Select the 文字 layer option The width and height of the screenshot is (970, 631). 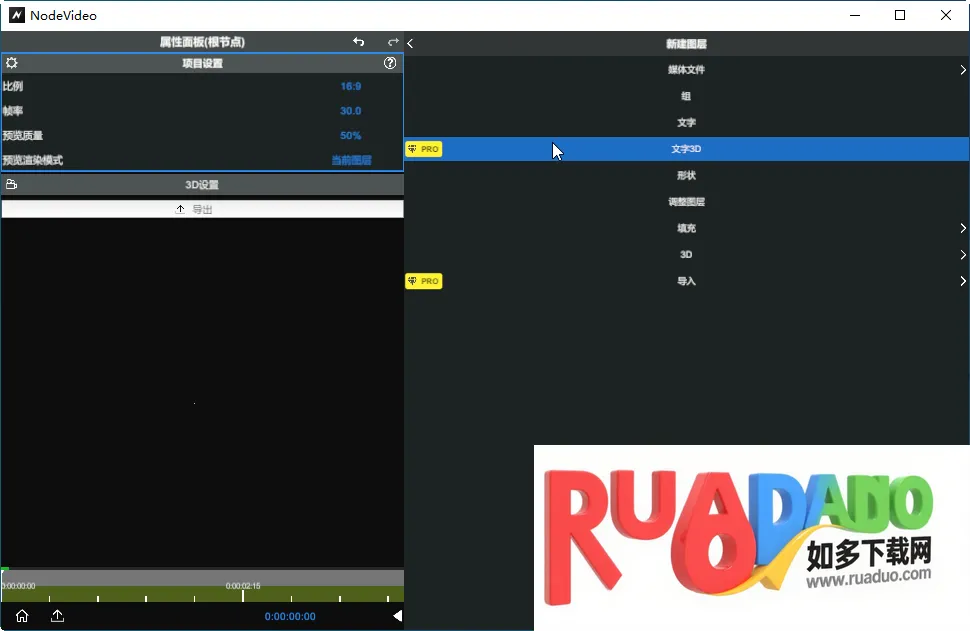point(686,123)
